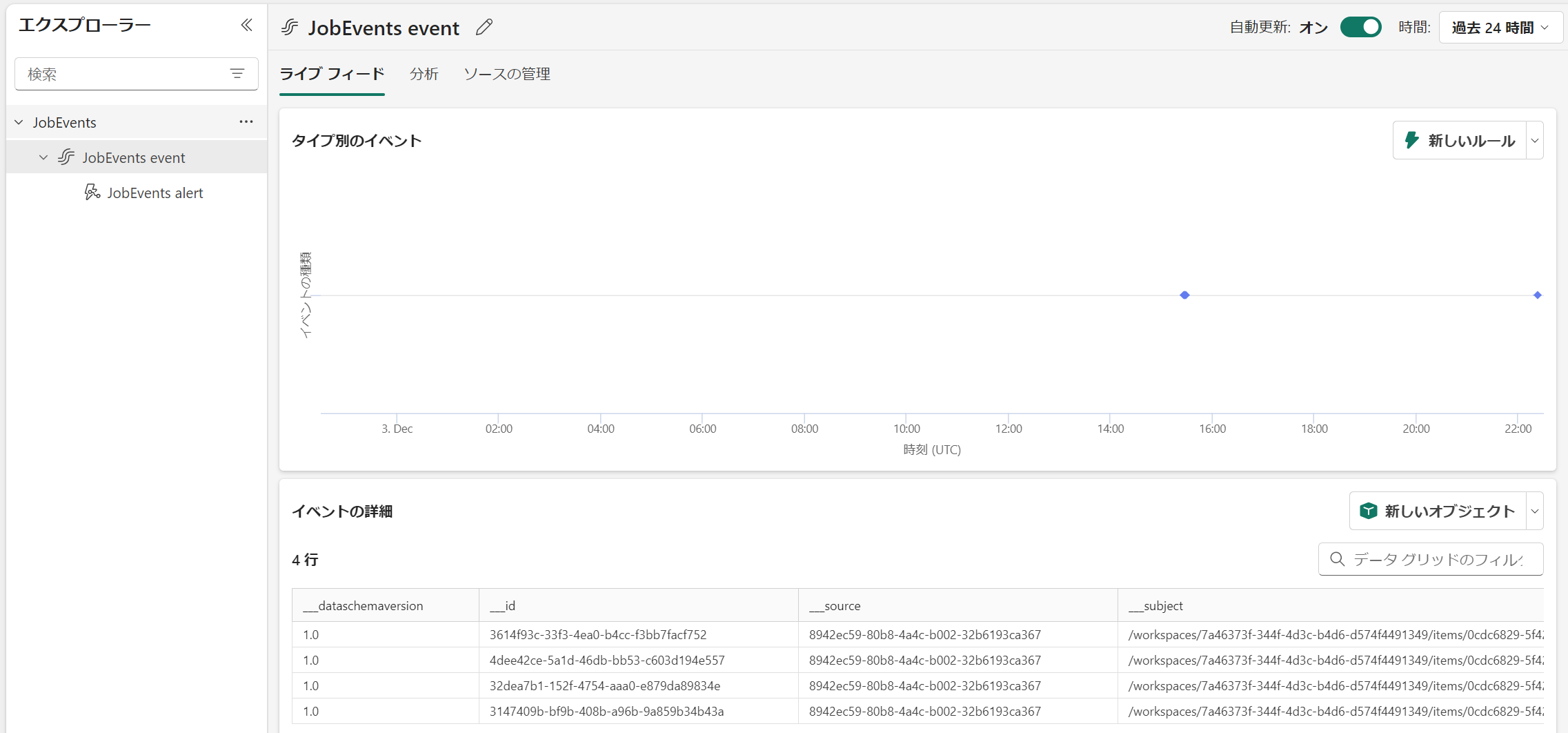This screenshot has height=733, width=1568.
Task: Select the id cell 32dea7b1-152f-4754-aaa0-e879da89834e
Action: 639,685
